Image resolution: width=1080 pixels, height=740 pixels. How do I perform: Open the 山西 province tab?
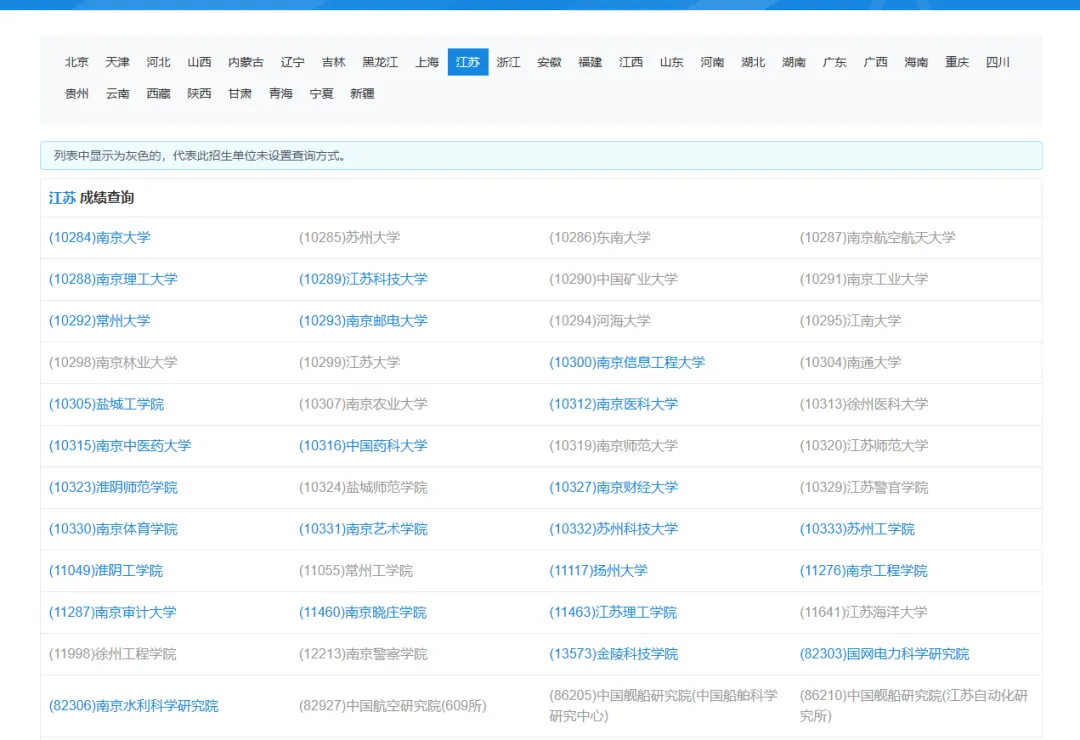pos(199,62)
